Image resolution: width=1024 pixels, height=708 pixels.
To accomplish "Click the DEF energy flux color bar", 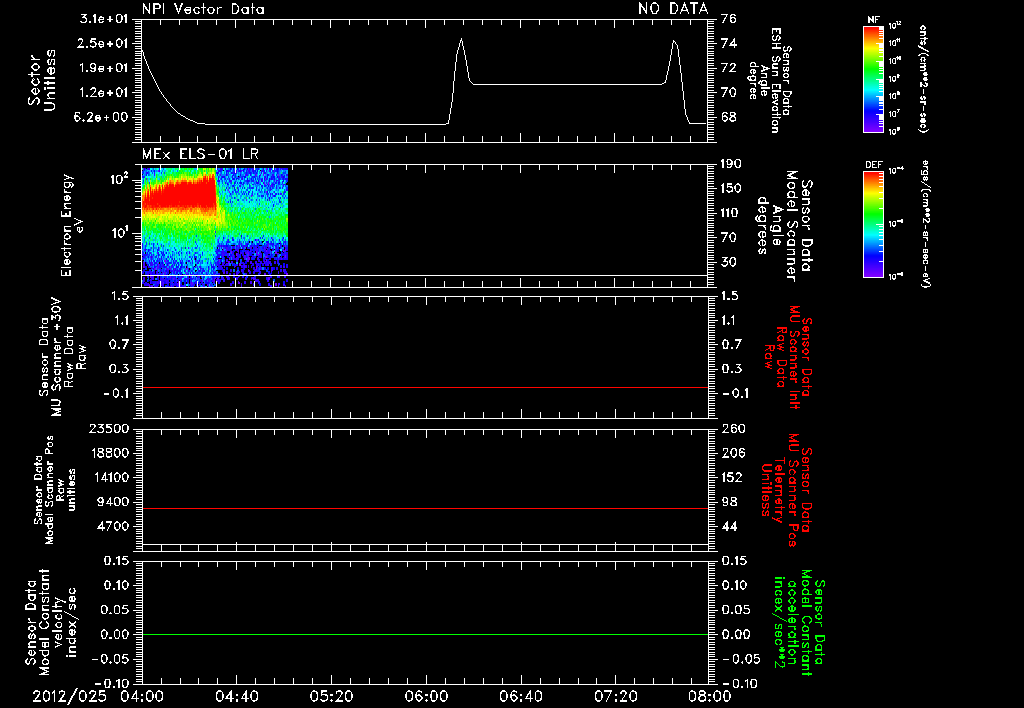I will (x=873, y=224).
